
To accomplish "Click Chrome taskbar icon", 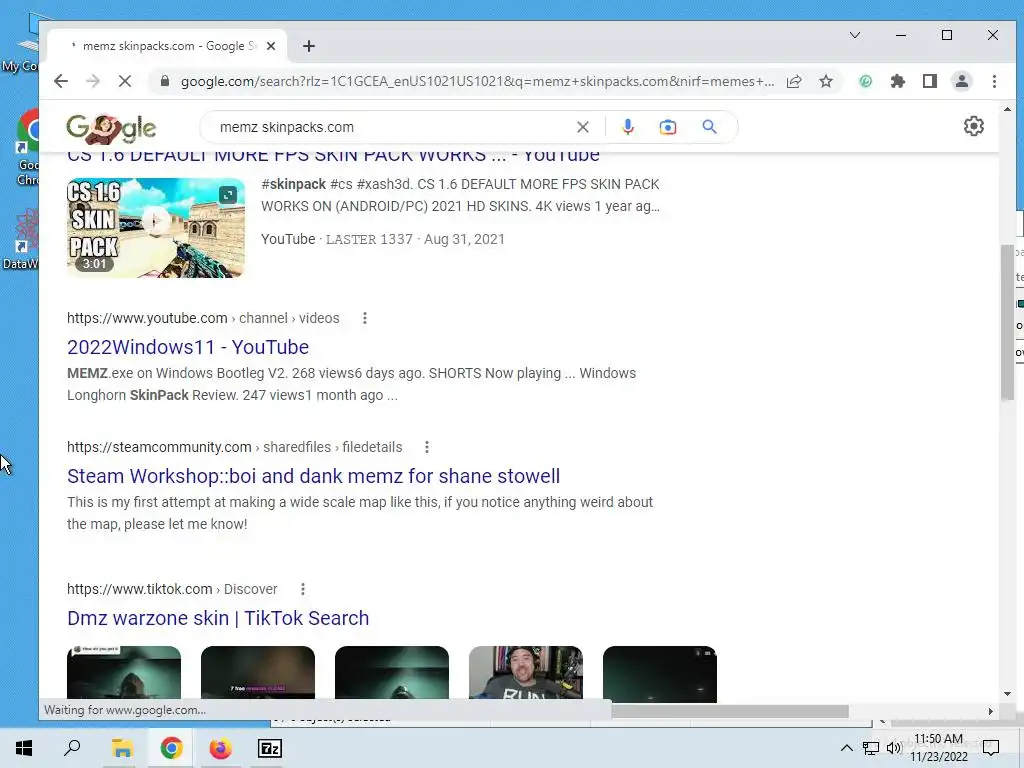I will 171,748.
